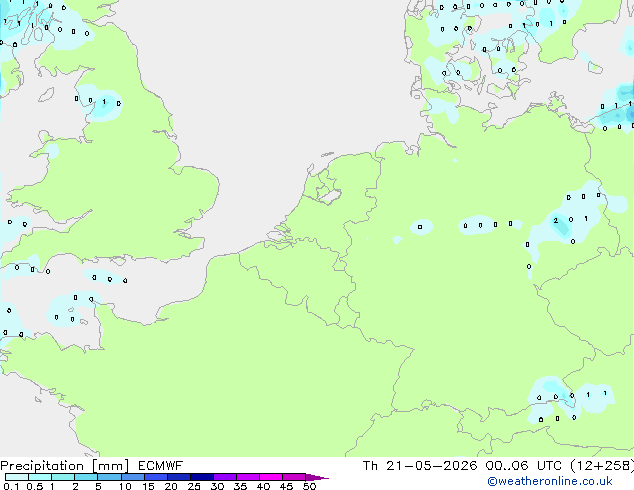Click the date '21-05-2026'

point(431,466)
